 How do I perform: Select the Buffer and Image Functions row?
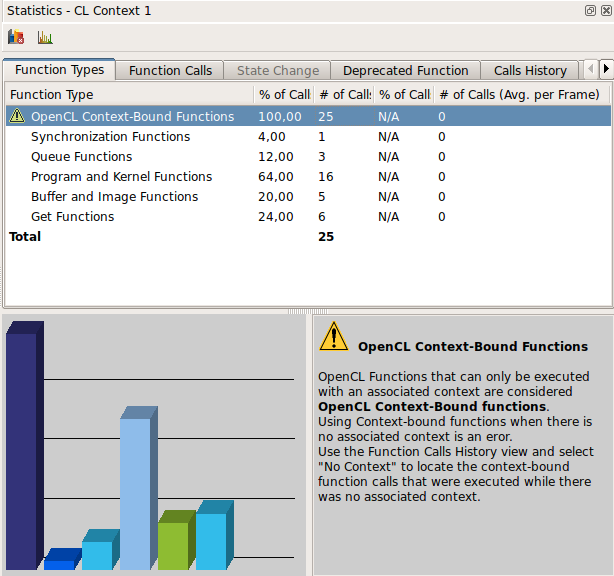click(x=308, y=197)
